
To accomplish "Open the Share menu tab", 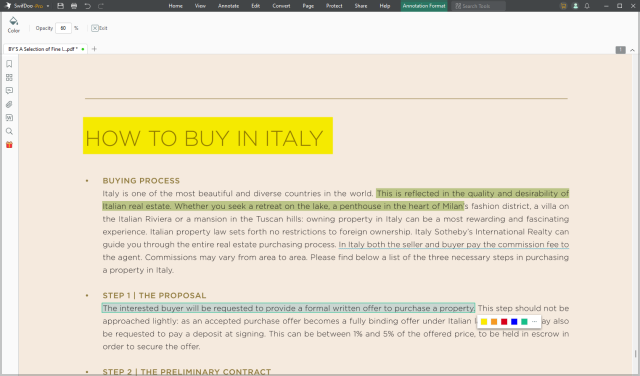I will 361,6.
